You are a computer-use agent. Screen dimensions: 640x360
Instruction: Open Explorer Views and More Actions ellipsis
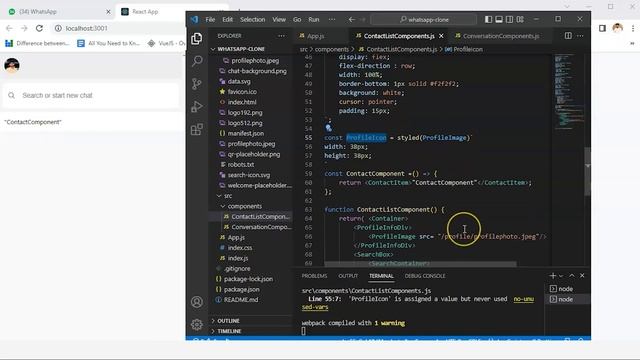click(x=282, y=36)
